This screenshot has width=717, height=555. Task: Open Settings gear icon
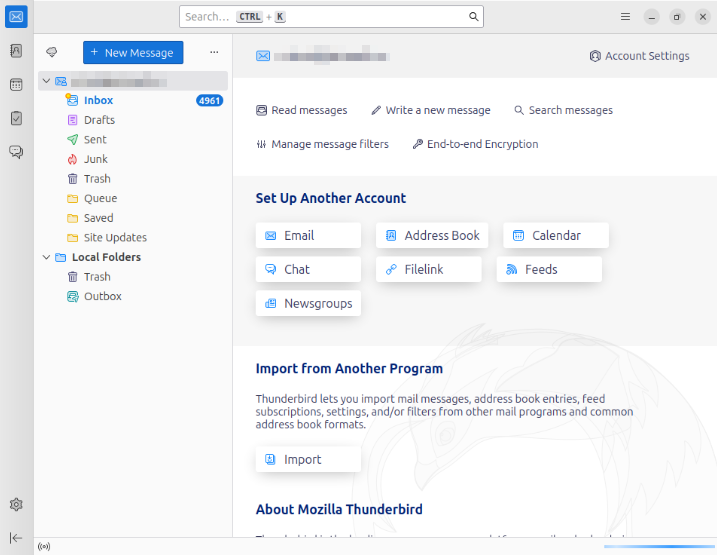point(16,505)
